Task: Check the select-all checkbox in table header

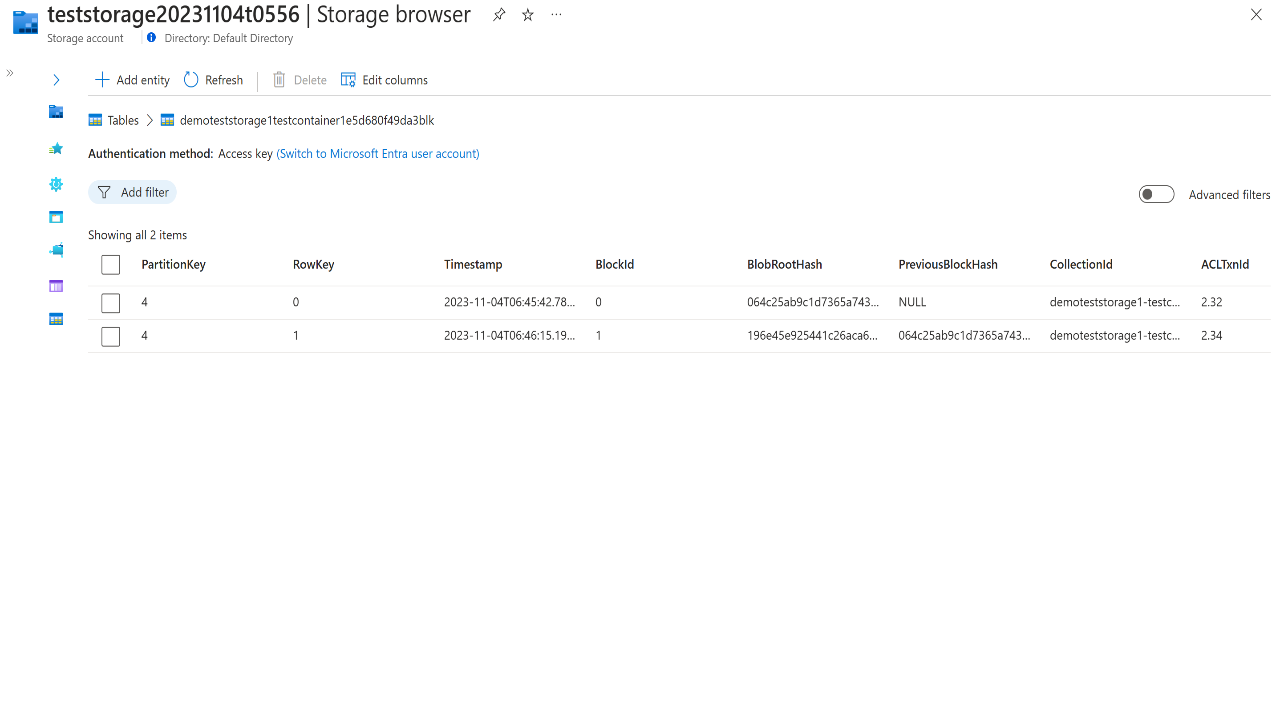Action: [x=111, y=265]
